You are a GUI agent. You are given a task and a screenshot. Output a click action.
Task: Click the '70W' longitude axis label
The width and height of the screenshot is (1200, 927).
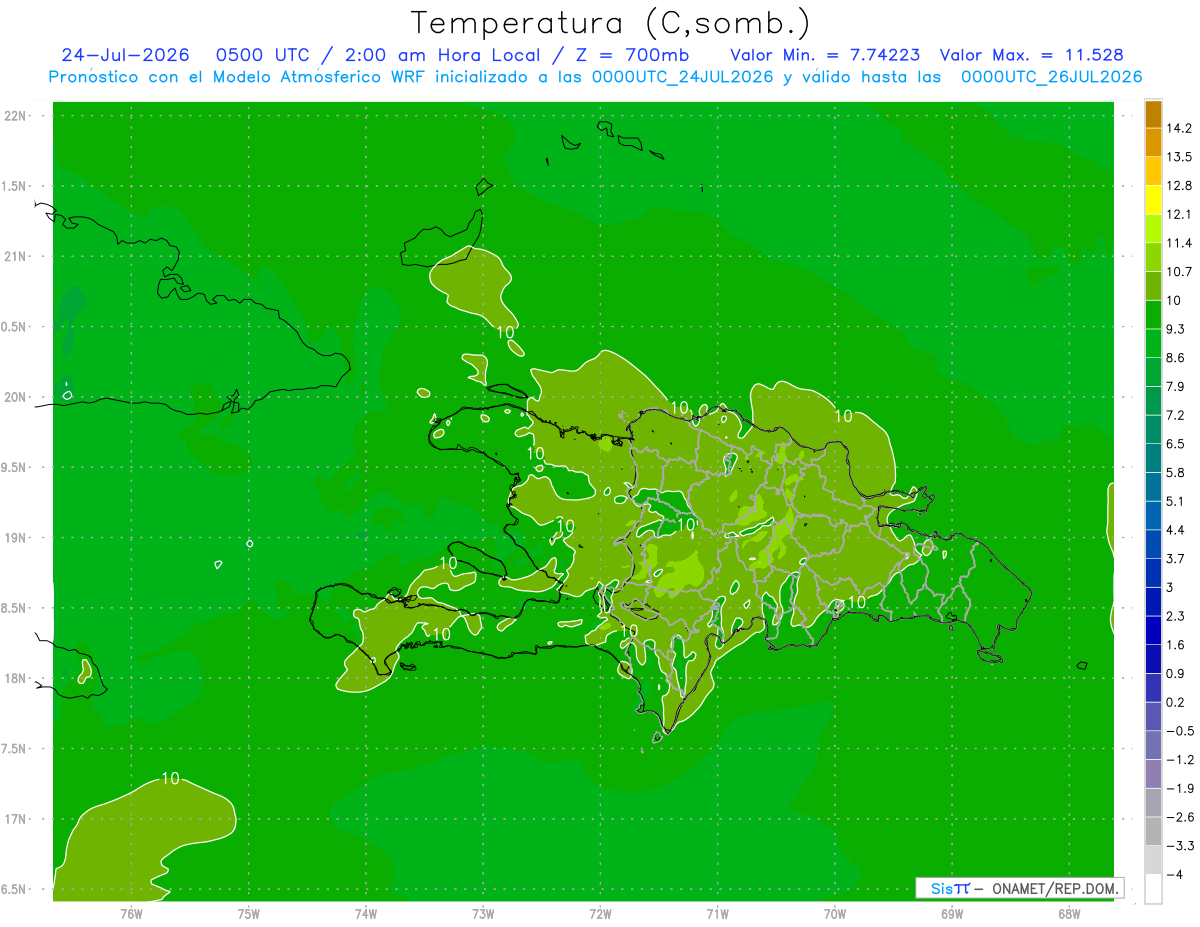click(x=835, y=913)
